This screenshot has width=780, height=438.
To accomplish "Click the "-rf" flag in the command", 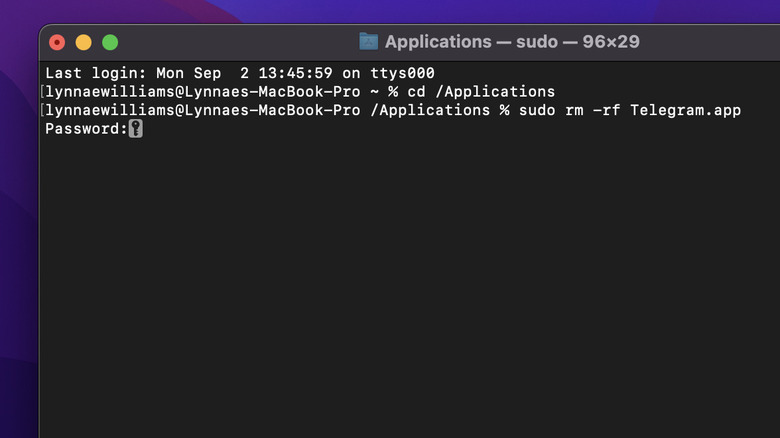I will click(x=607, y=110).
